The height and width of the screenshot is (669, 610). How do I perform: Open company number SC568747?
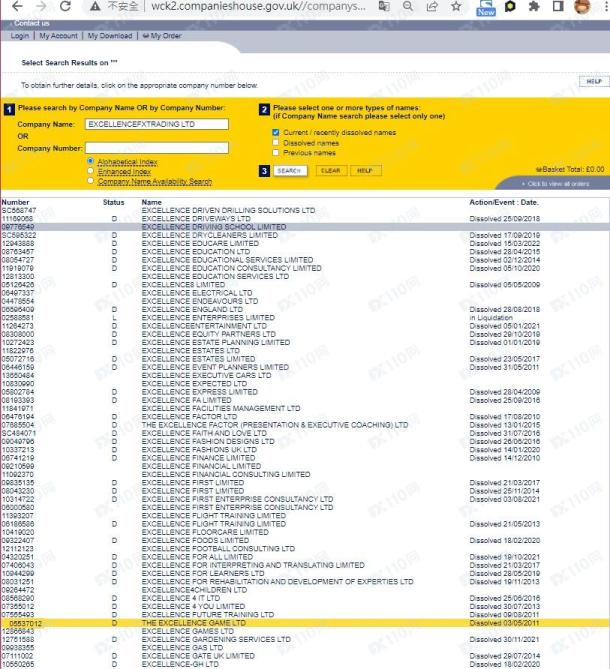click(x=19, y=210)
